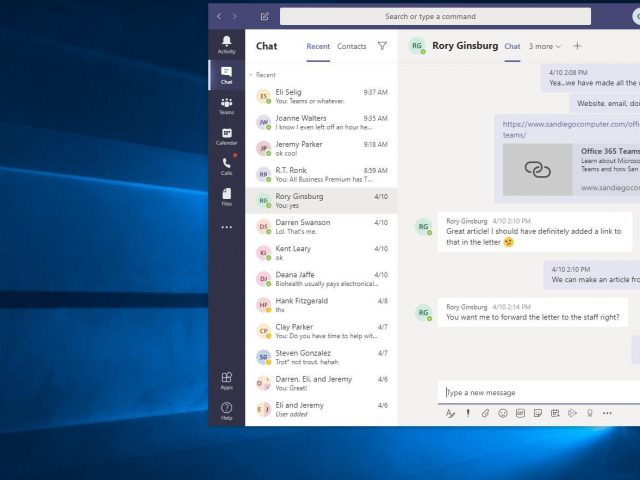Click the Apps icon in sidebar
This screenshot has width=640, height=480.
pyautogui.click(x=227, y=381)
